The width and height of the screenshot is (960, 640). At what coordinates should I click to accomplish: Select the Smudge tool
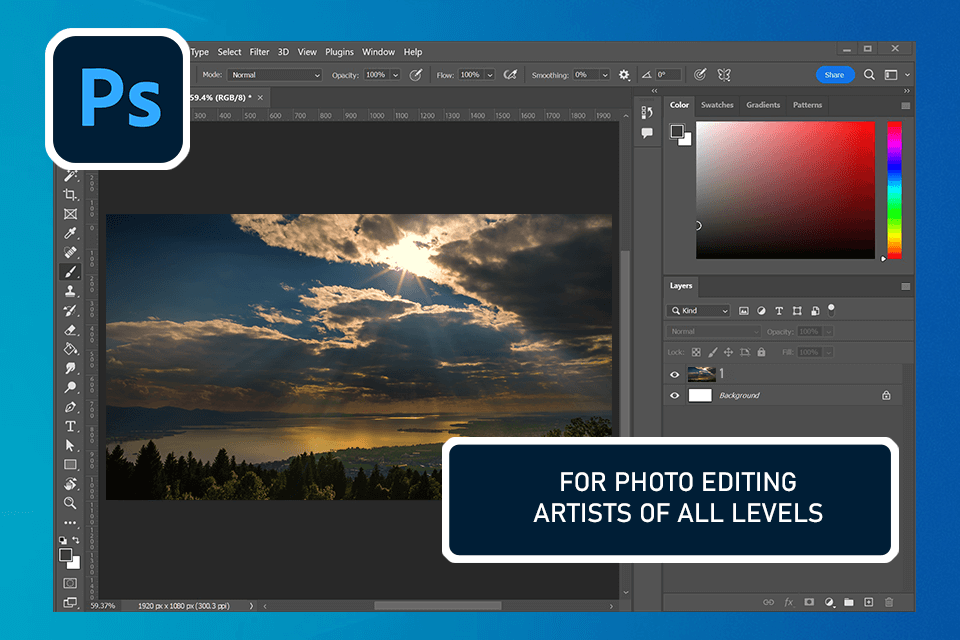(70, 368)
